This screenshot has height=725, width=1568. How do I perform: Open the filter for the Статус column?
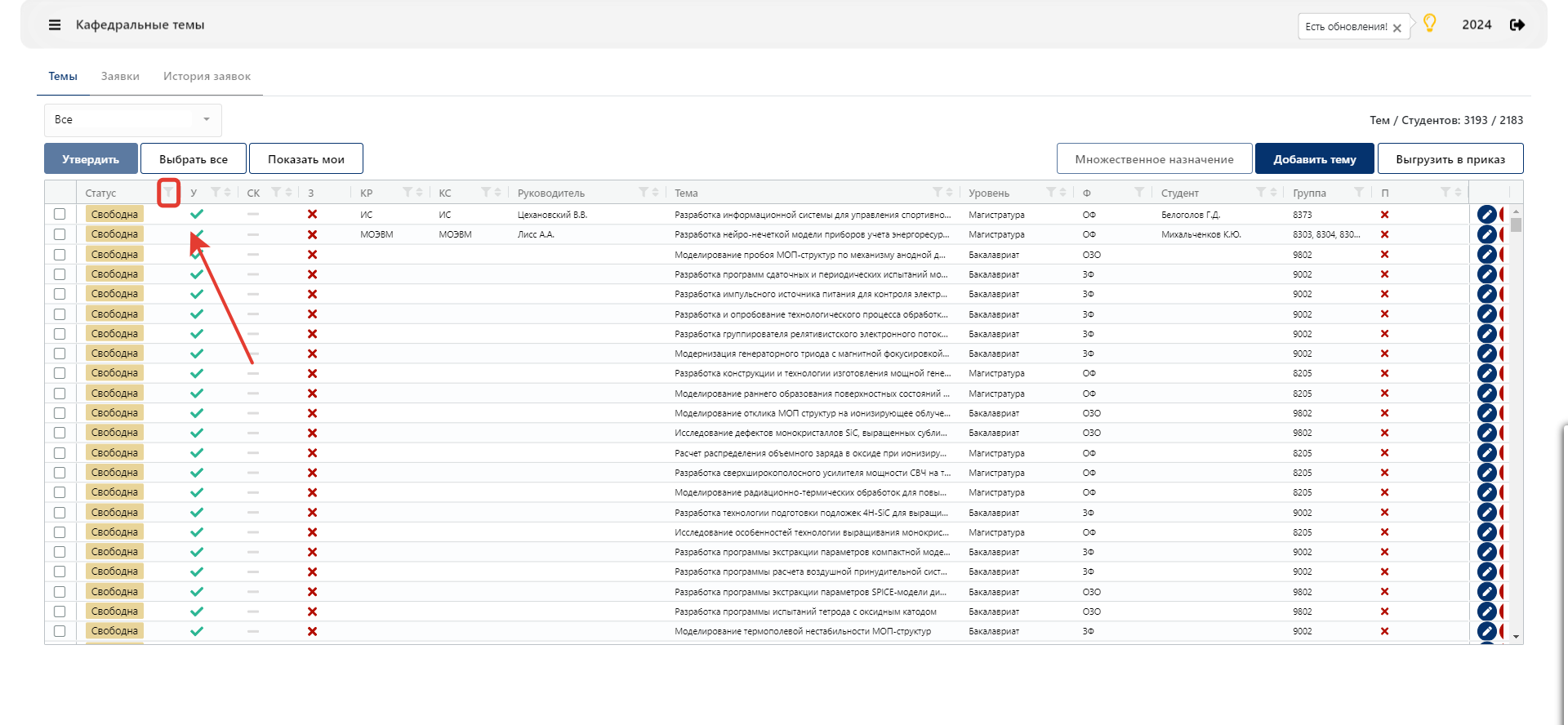(168, 193)
